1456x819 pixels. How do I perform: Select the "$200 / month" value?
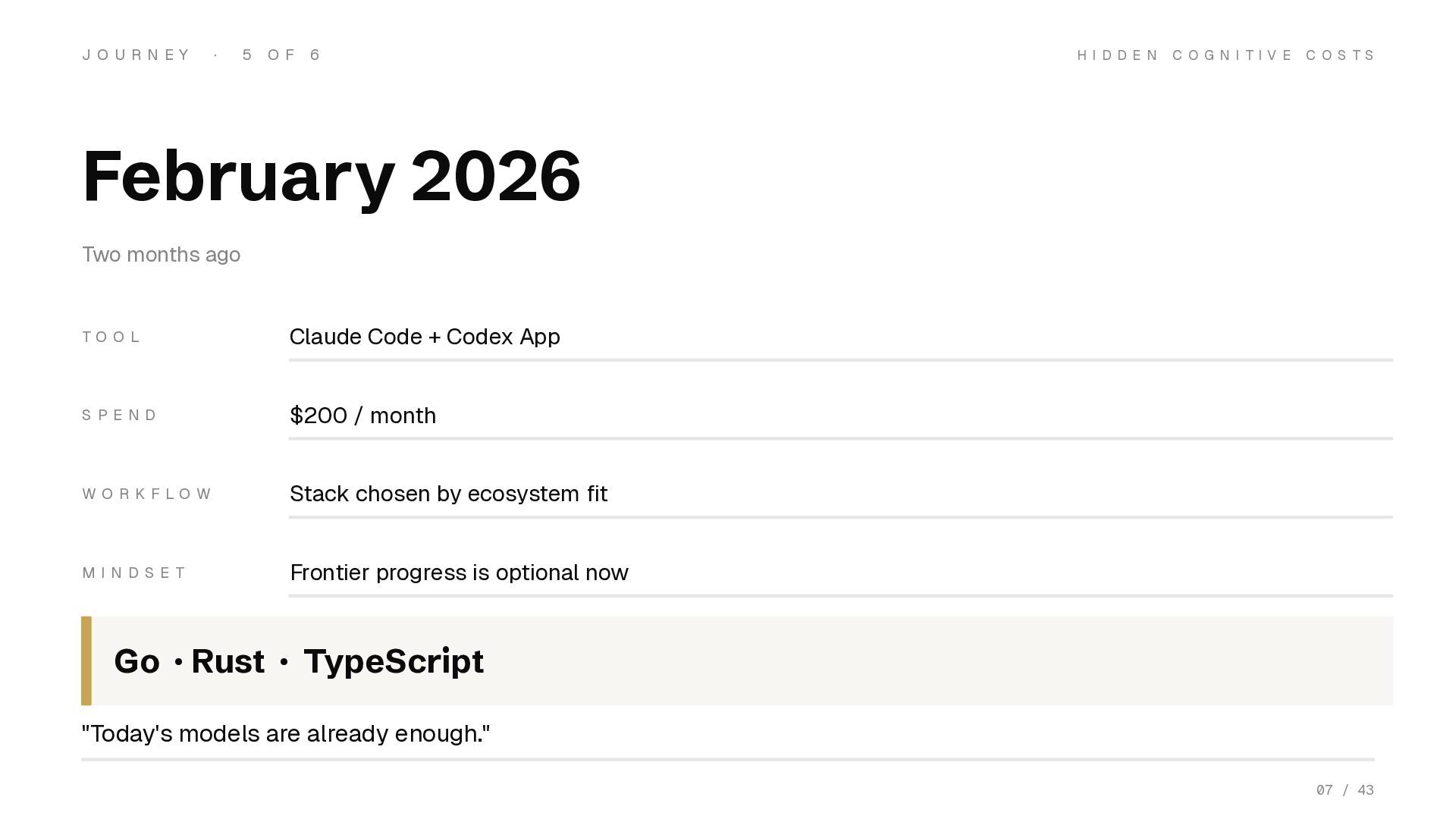[362, 416]
